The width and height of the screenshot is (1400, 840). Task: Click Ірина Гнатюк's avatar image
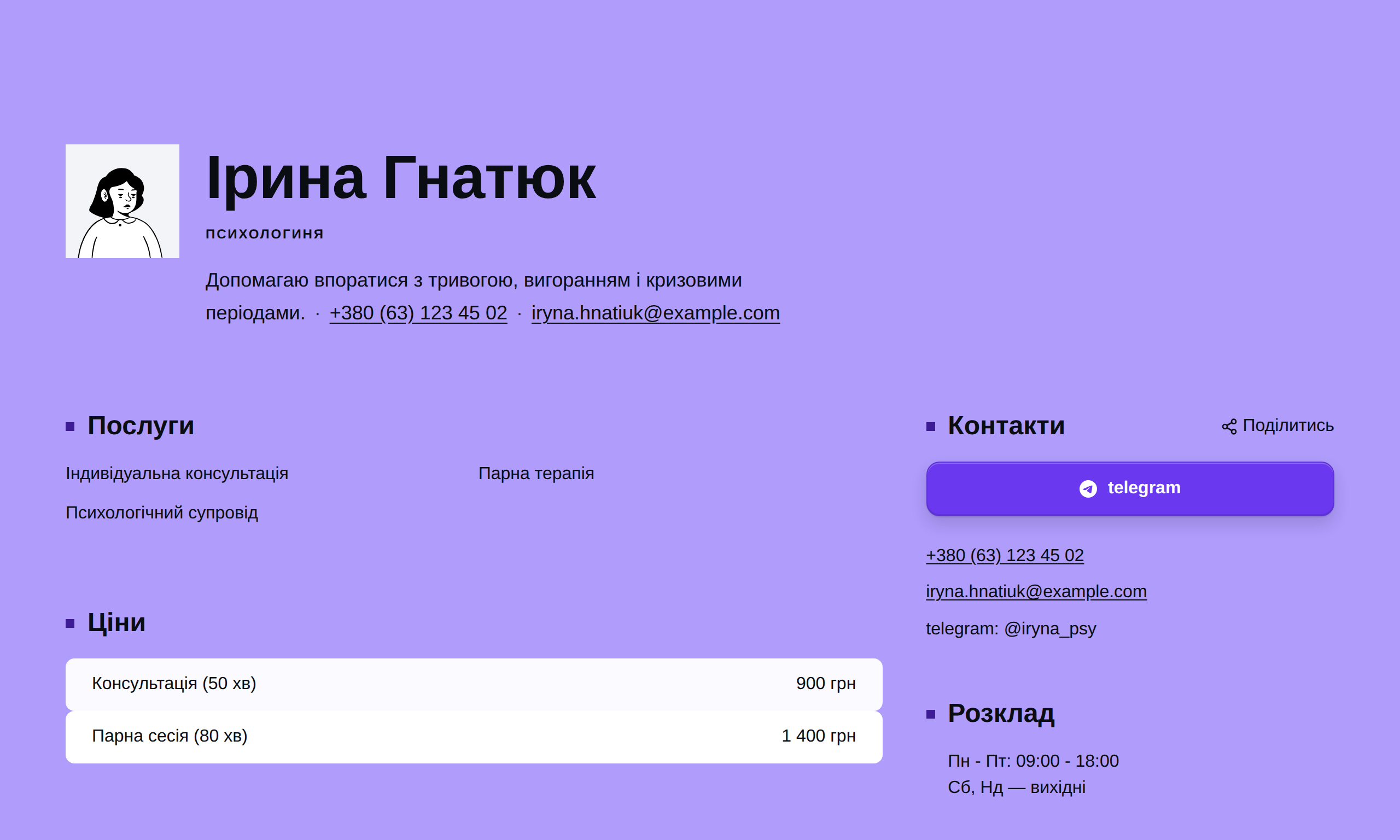pyautogui.click(x=122, y=201)
